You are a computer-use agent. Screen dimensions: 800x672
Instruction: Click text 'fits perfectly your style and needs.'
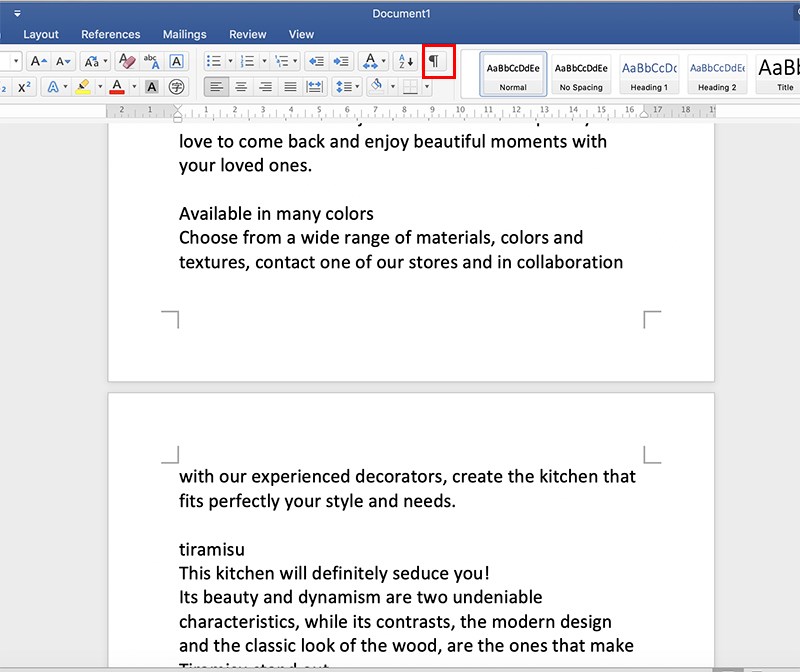317,501
